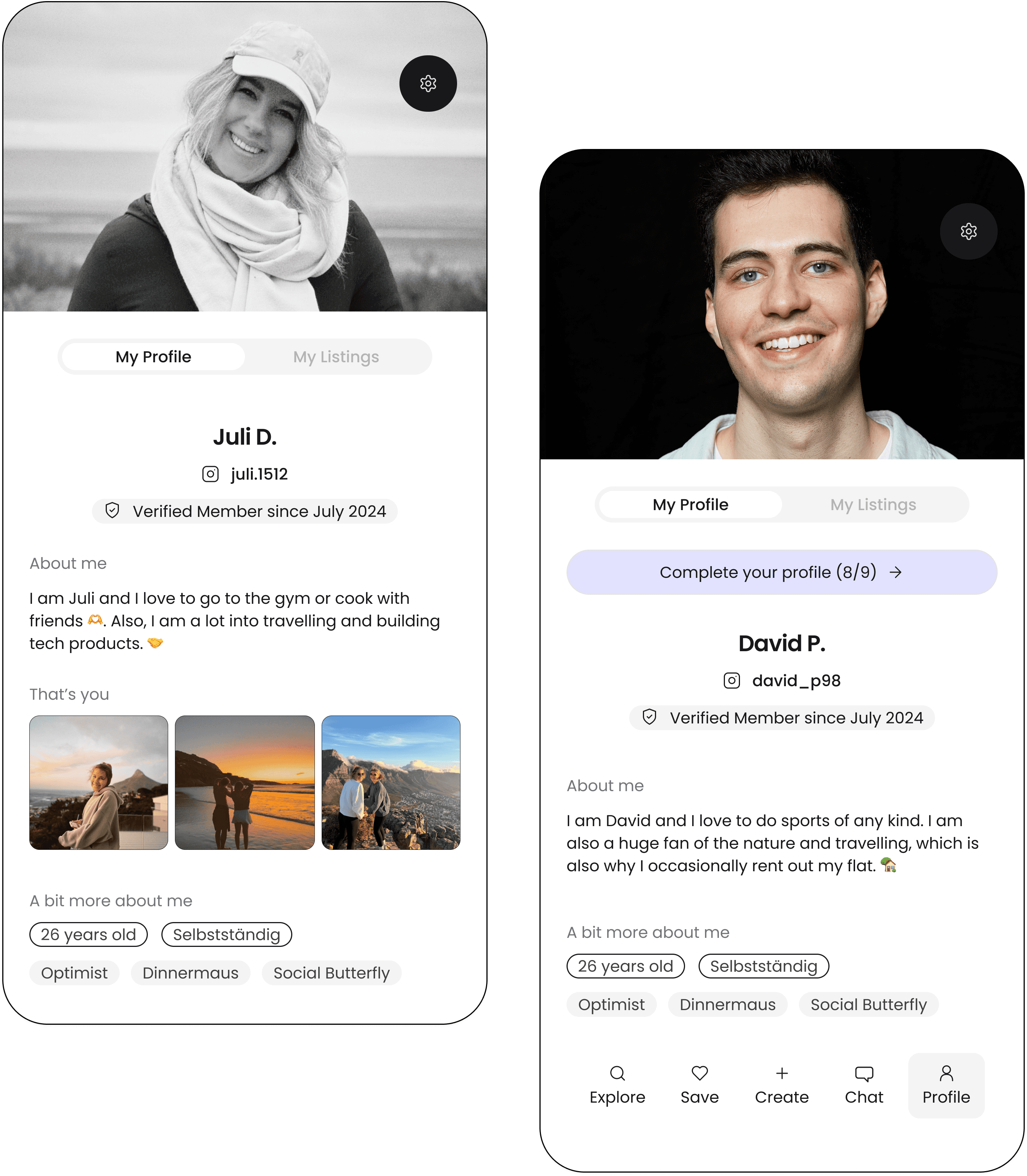
Task: Switch to My Listings on Juli's profile
Action: pyautogui.click(x=336, y=357)
